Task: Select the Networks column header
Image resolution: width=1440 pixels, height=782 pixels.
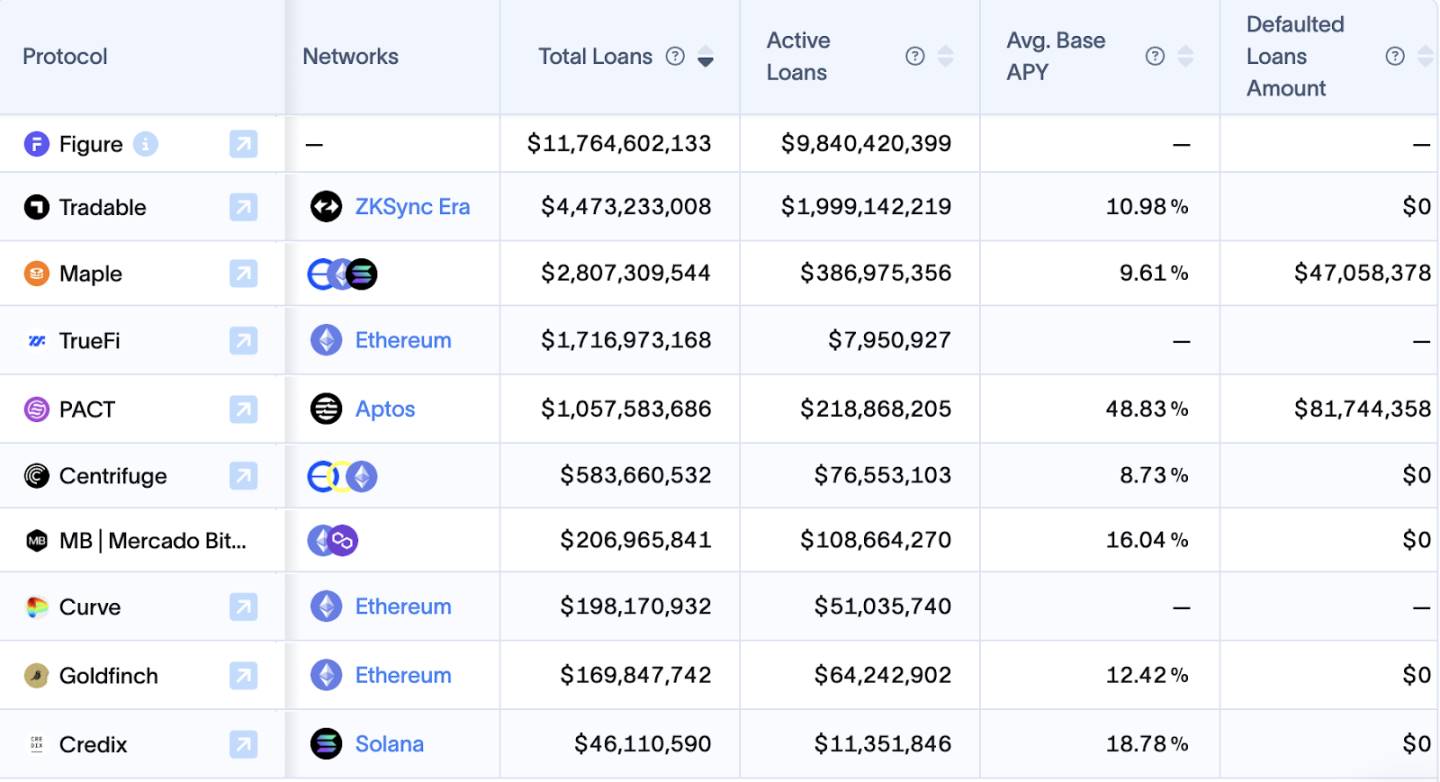Action: [350, 56]
